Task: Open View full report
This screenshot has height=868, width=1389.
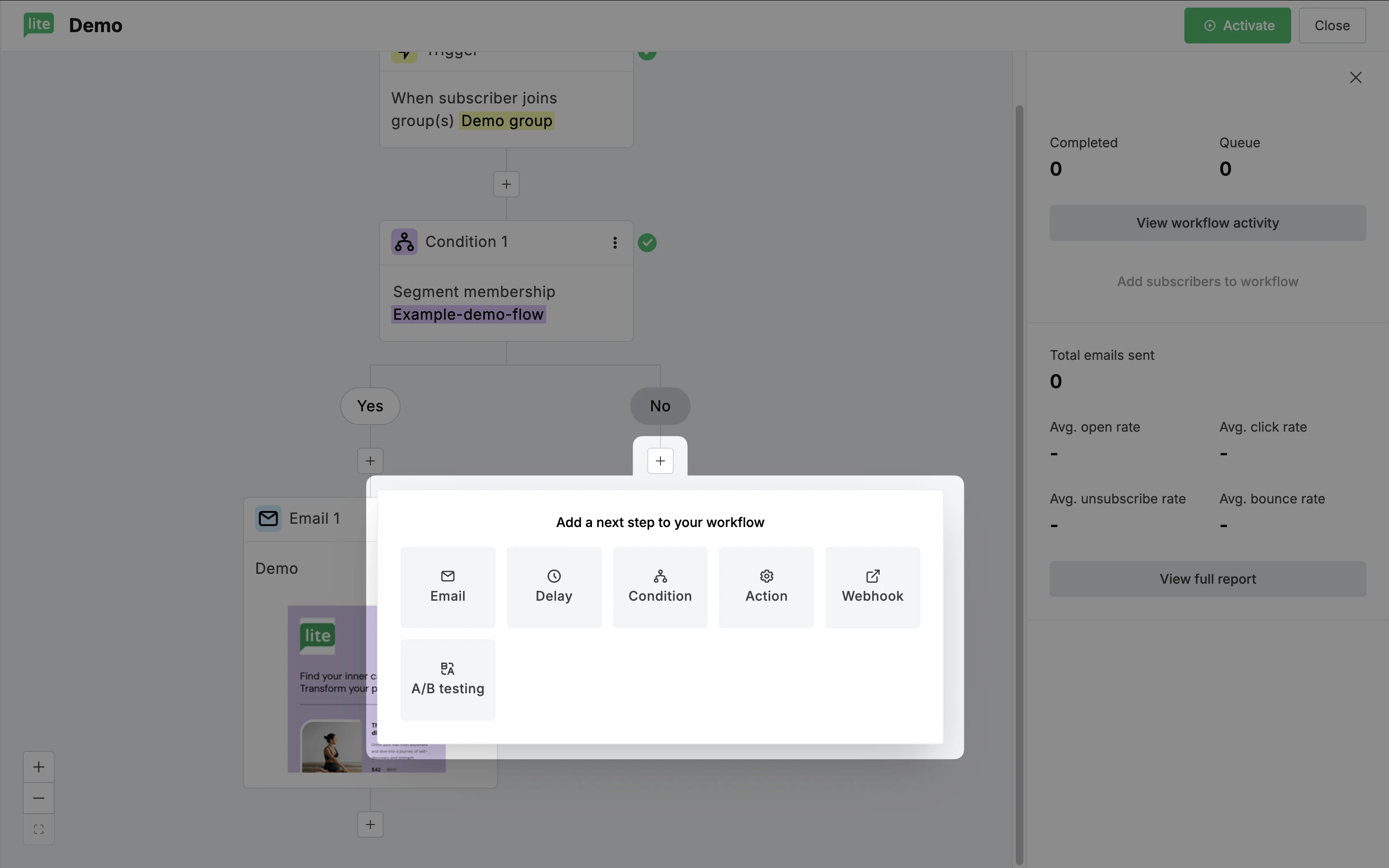Action: [x=1207, y=579]
